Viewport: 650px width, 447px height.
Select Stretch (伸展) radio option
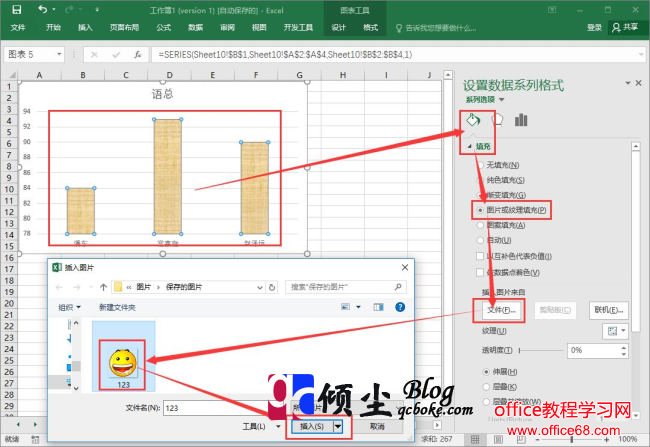(486, 372)
